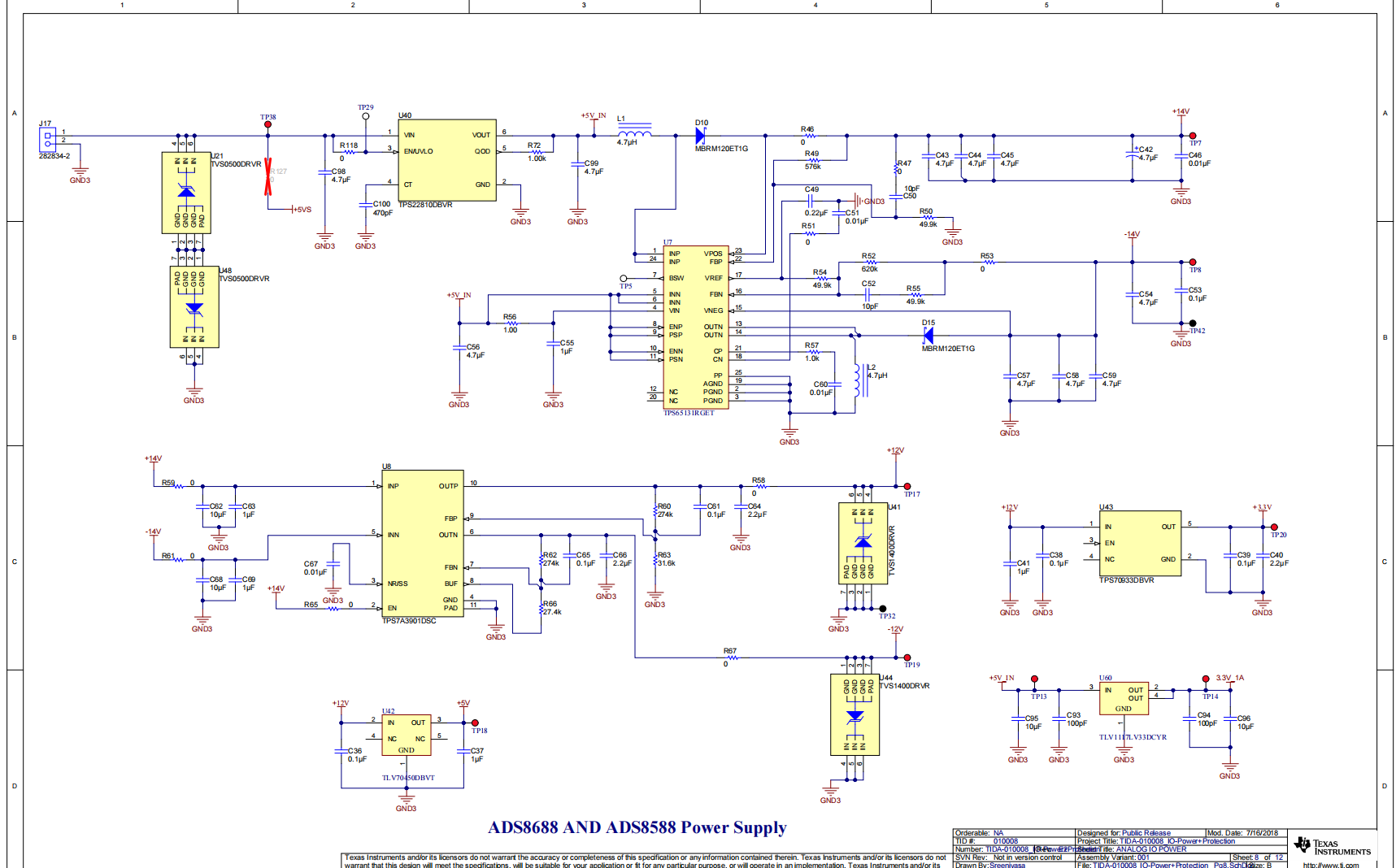This screenshot has height=868, width=1396.
Task: Open the http://www.ti.com link
Action: click(x=1330, y=865)
